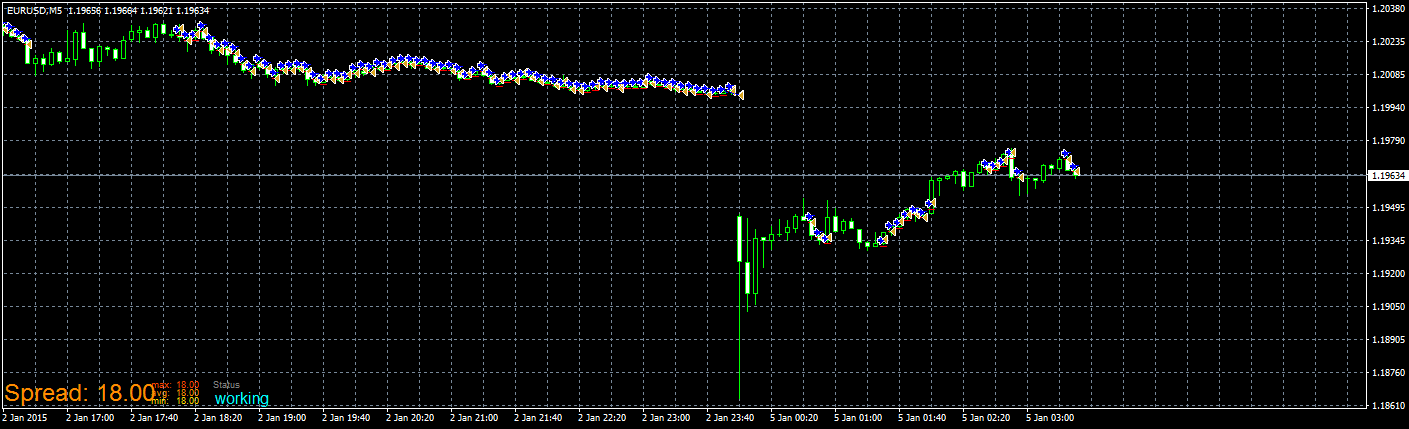Click the highlighted current price tag 1.19634

coord(1386,175)
